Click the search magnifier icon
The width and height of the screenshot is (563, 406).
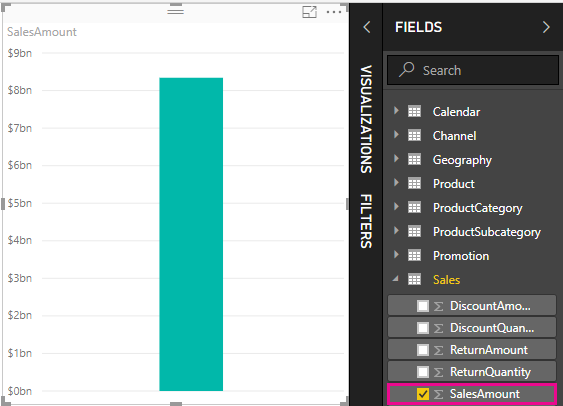click(407, 70)
